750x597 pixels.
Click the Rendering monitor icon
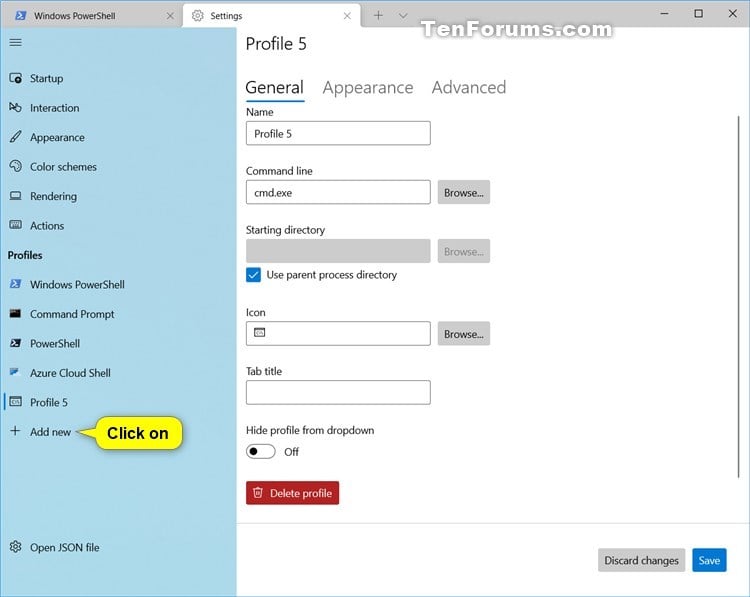point(15,196)
